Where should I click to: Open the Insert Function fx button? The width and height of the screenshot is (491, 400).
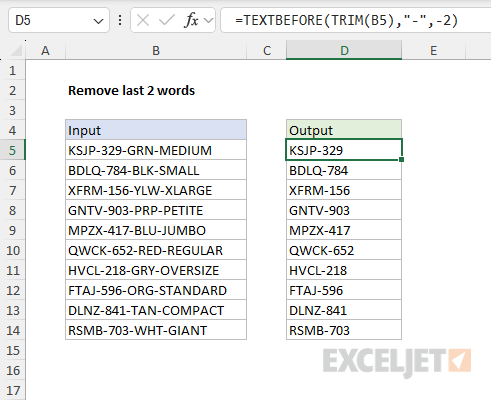pos(191,21)
